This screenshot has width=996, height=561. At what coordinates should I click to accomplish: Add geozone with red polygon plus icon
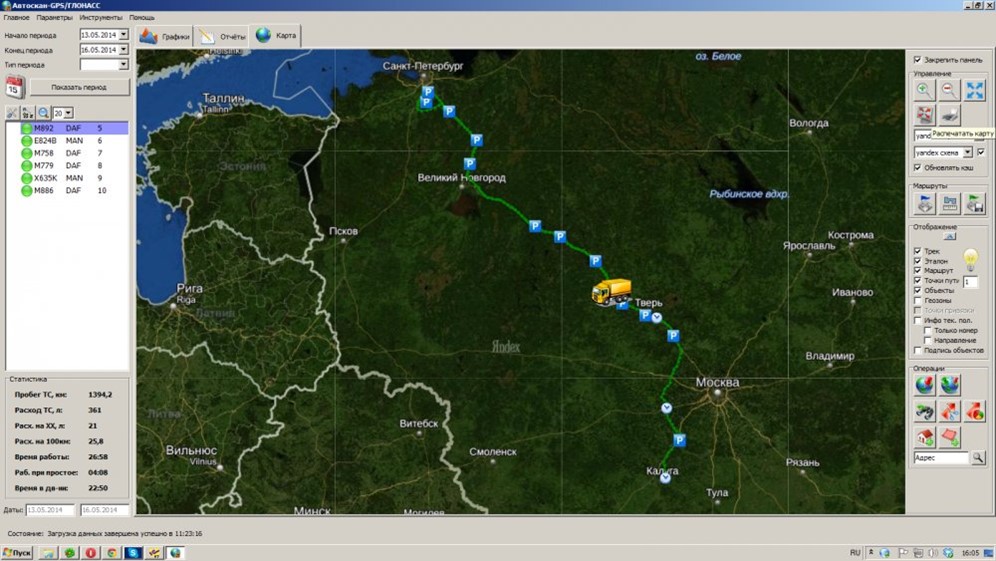point(950,437)
